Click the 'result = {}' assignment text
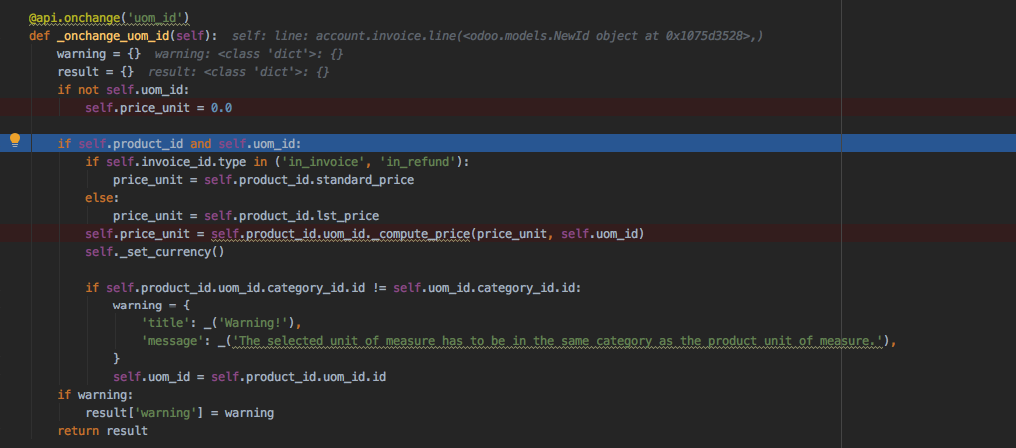 95,71
